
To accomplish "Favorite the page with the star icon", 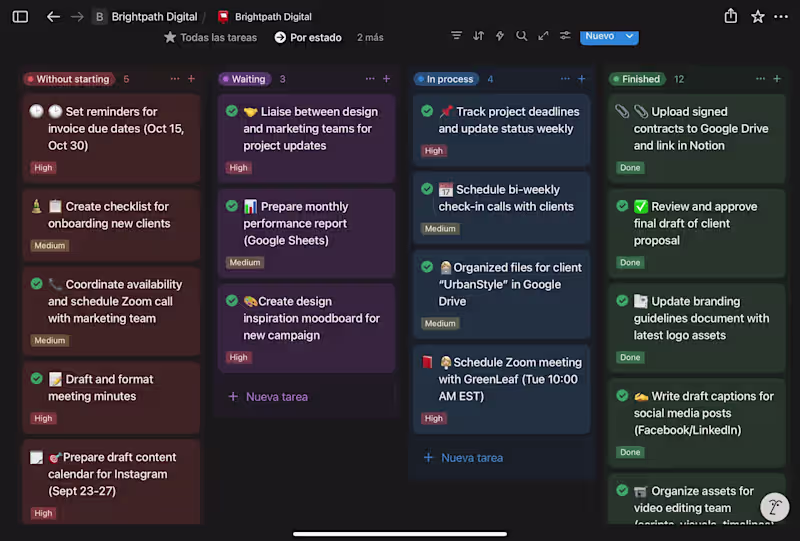I will [x=758, y=17].
